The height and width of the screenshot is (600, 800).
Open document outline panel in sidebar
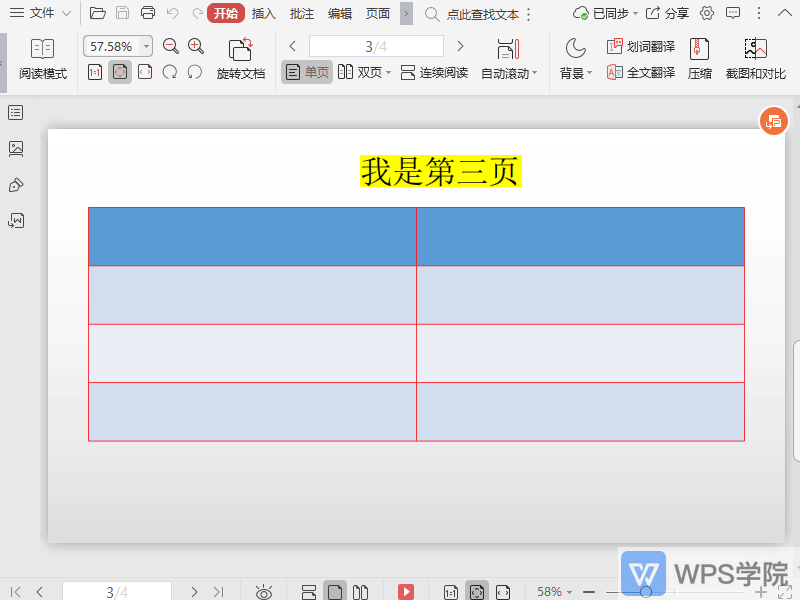coord(14,113)
